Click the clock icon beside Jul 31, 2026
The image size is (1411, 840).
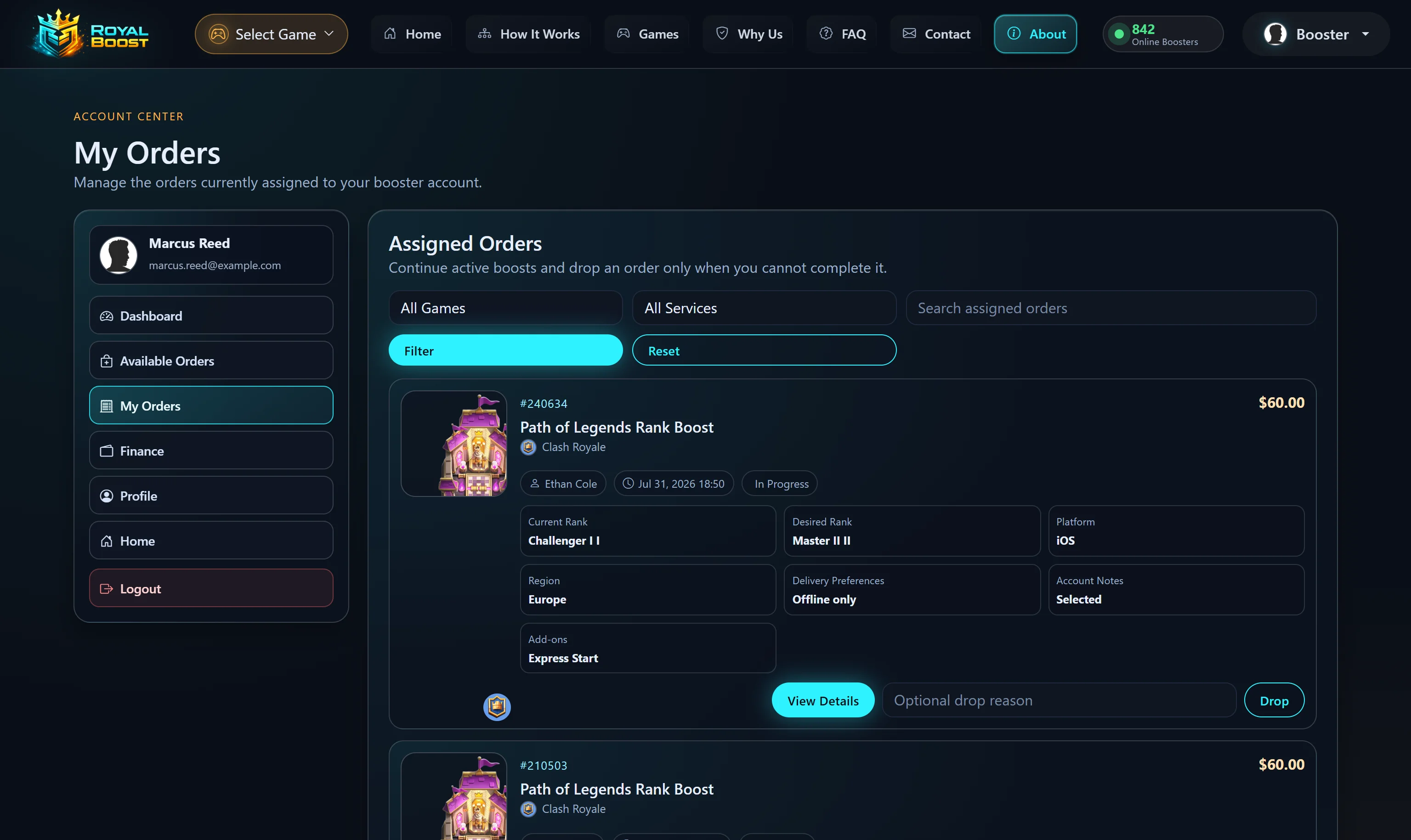pyautogui.click(x=628, y=484)
